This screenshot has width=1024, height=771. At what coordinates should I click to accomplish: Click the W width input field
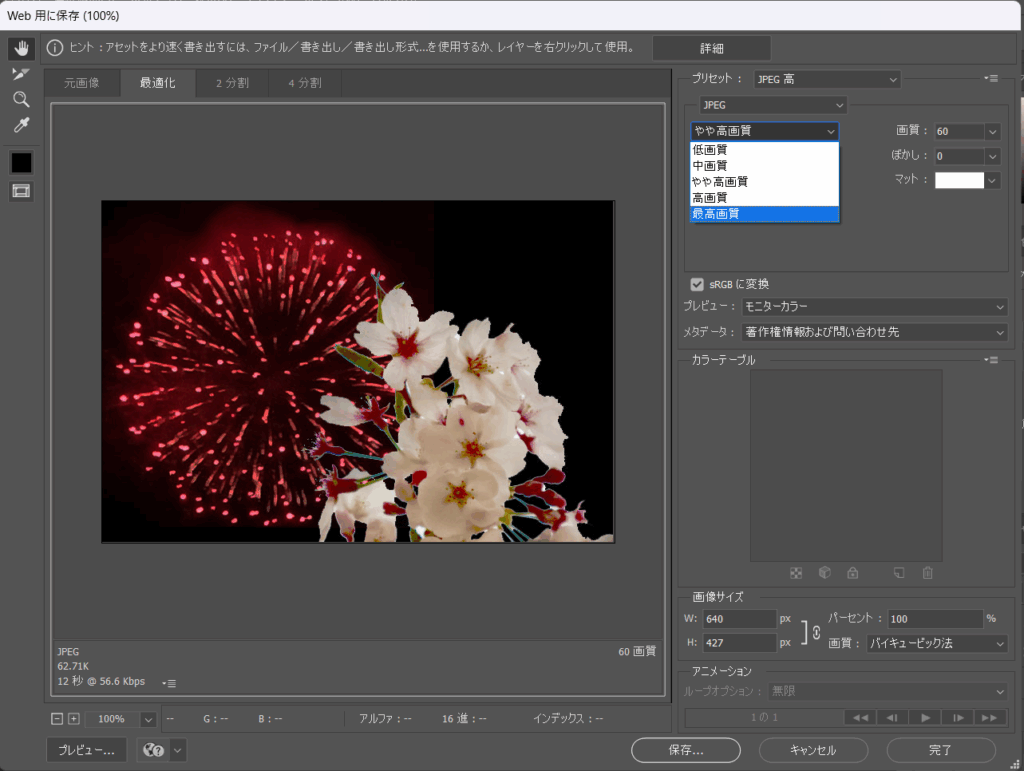(x=740, y=619)
